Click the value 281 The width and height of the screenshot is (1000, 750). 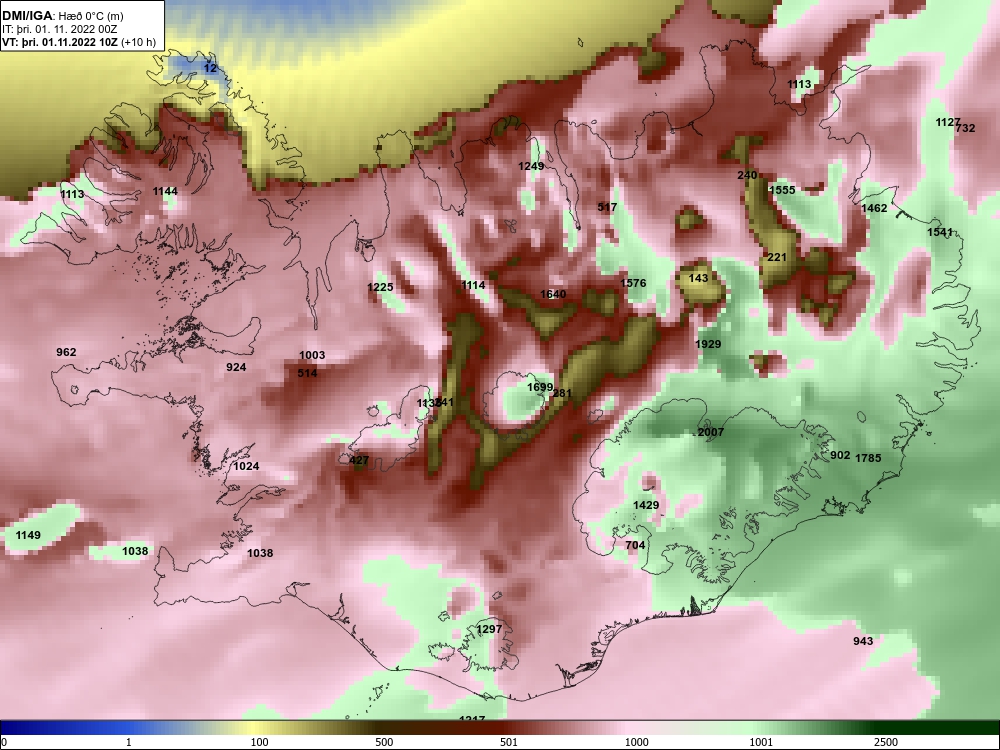click(x=562, y=393)
